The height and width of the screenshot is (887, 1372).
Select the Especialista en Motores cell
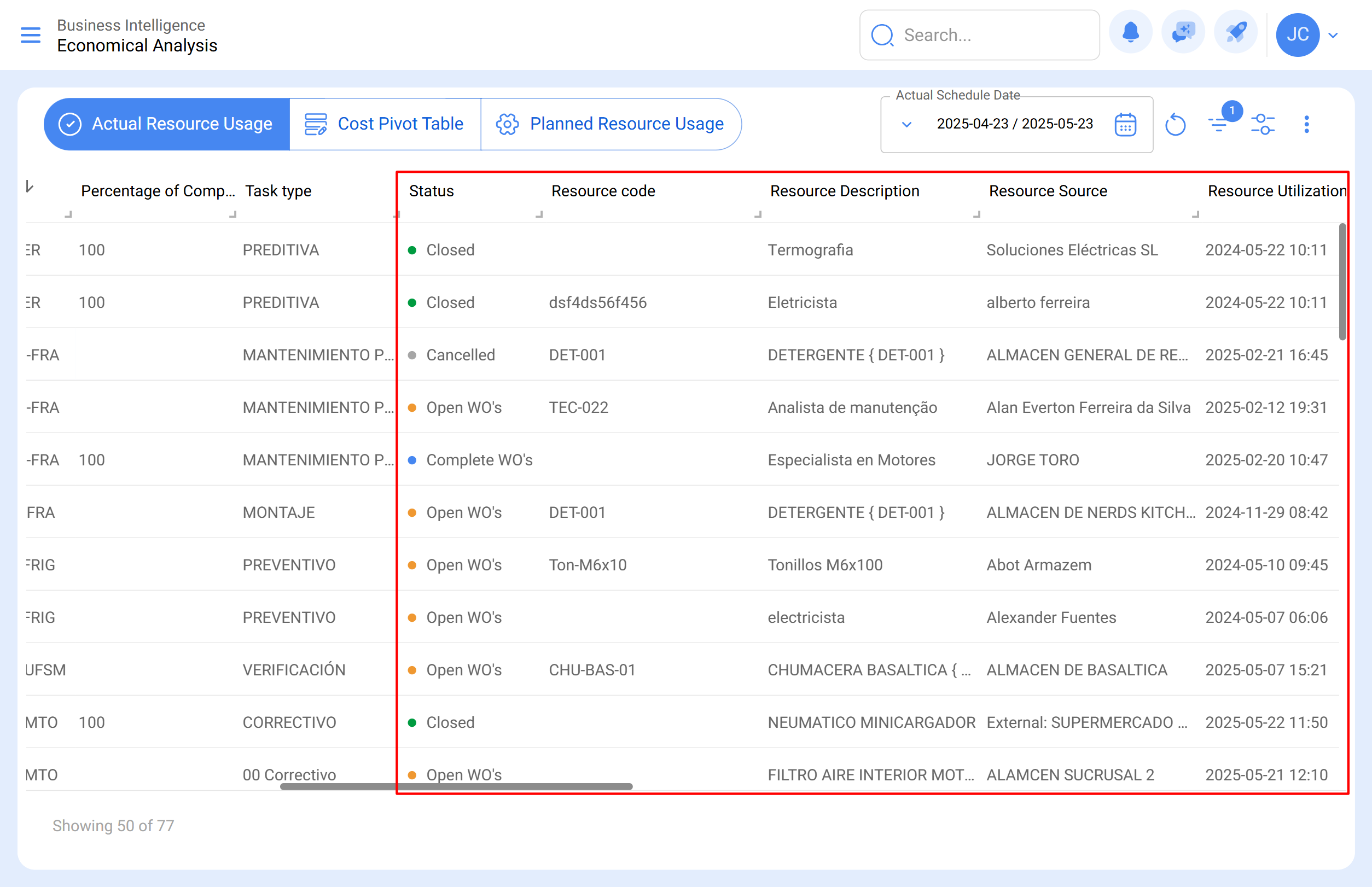coord(851,459)
